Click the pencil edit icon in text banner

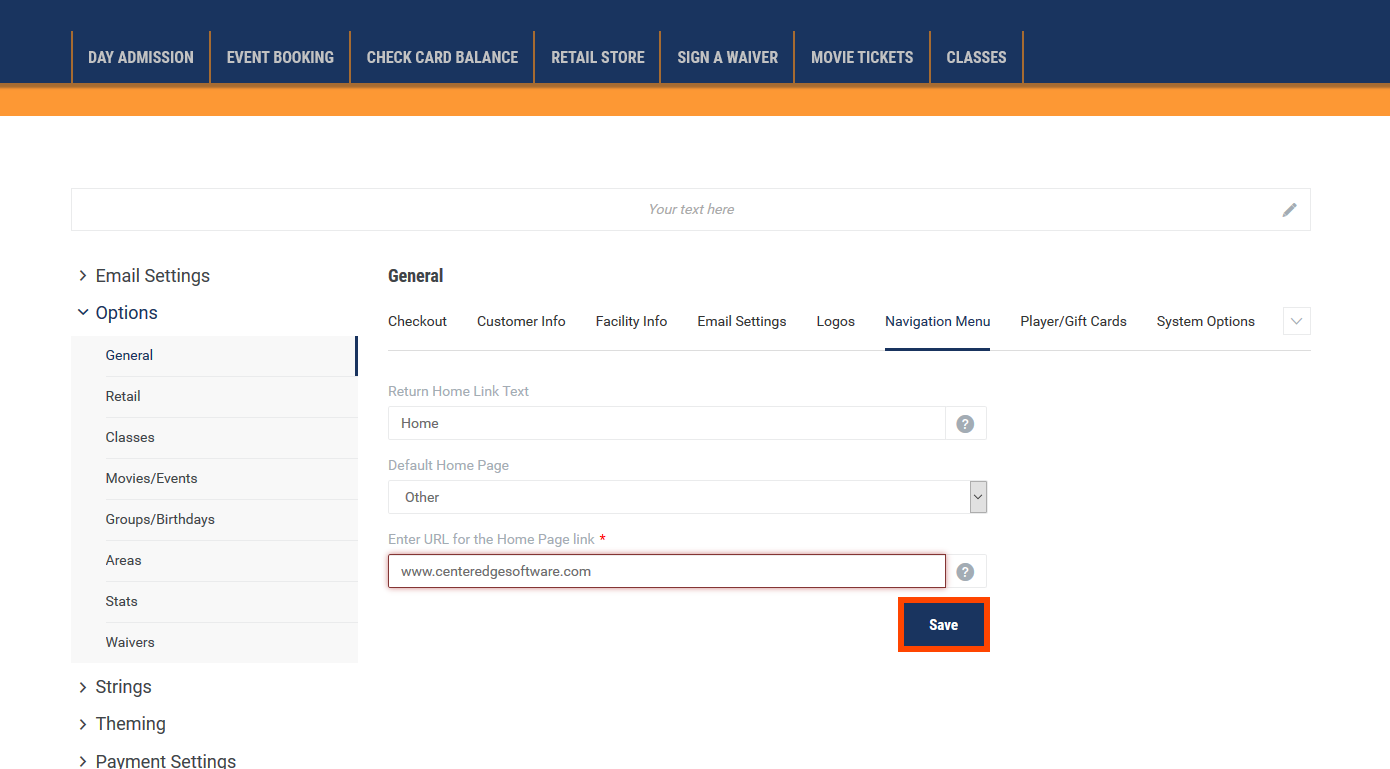pos(1290,210)
